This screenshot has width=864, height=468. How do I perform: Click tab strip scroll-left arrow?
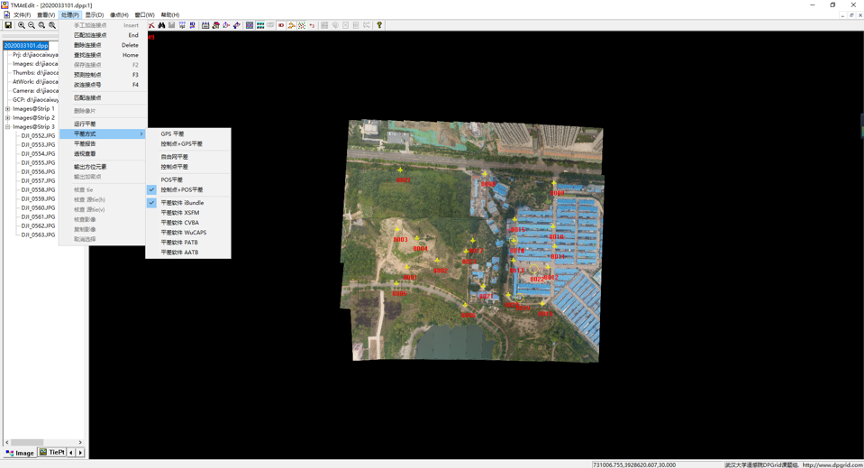(x=71, y=453)
